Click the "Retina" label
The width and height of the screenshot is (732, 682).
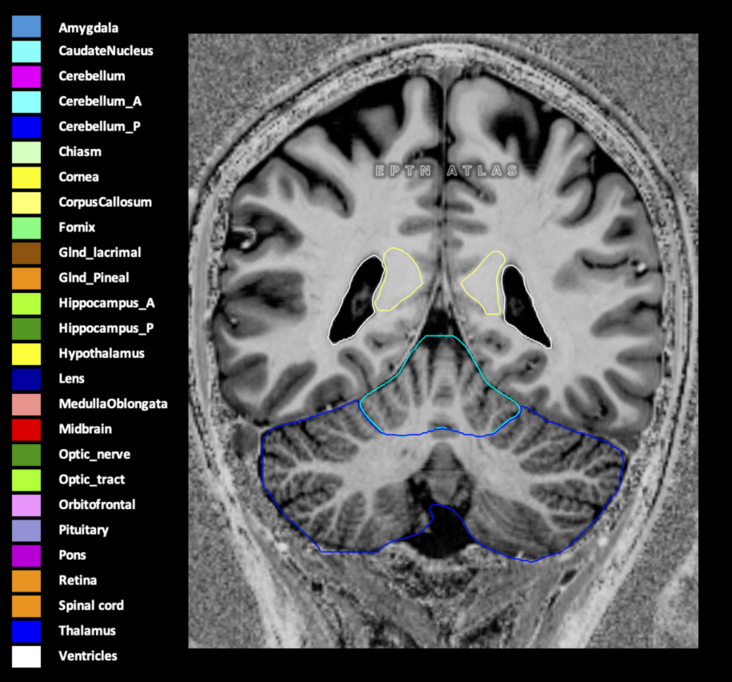click(x=77, y=580)
